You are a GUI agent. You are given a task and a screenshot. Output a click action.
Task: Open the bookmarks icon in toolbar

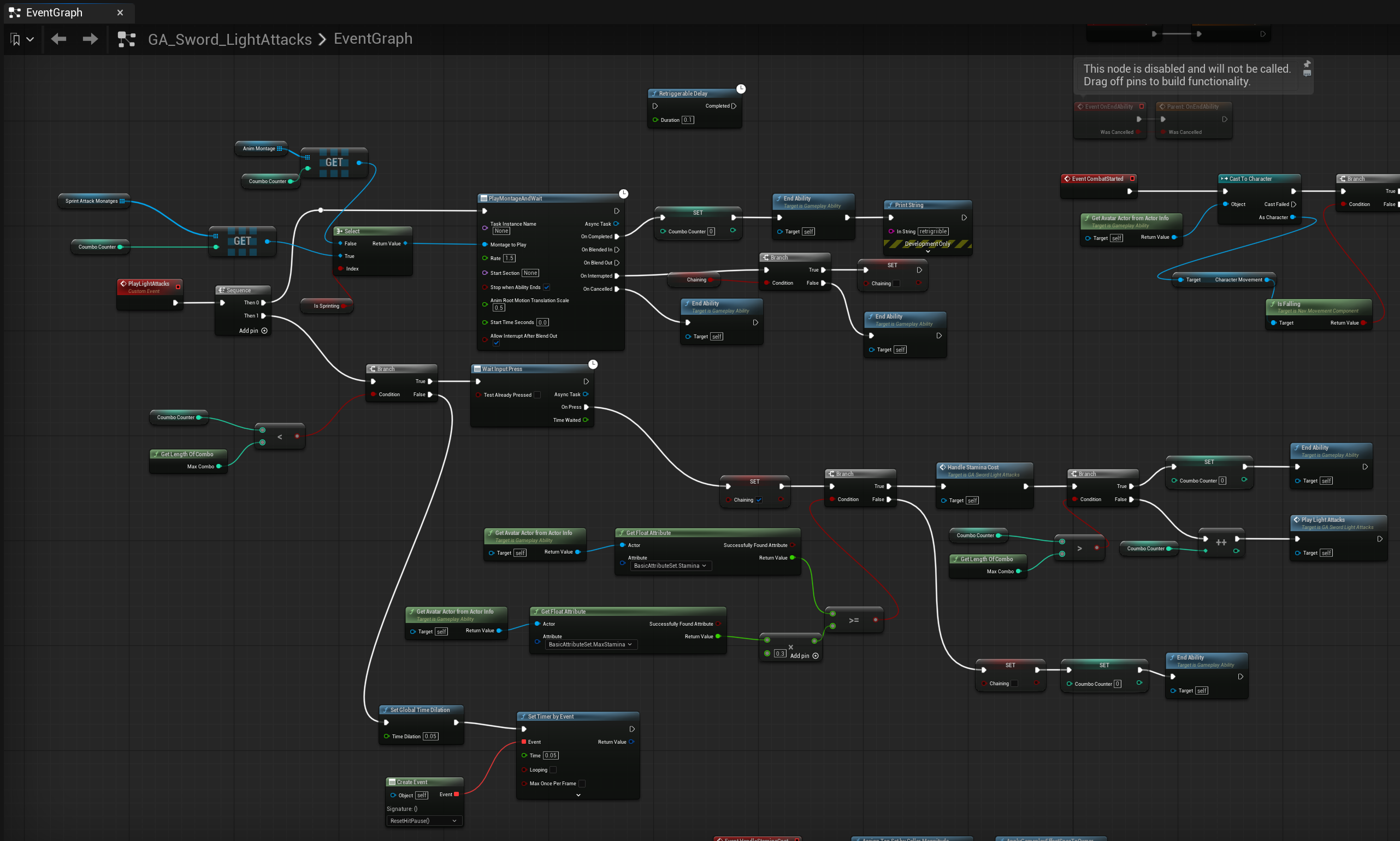[x=16, y=40]
